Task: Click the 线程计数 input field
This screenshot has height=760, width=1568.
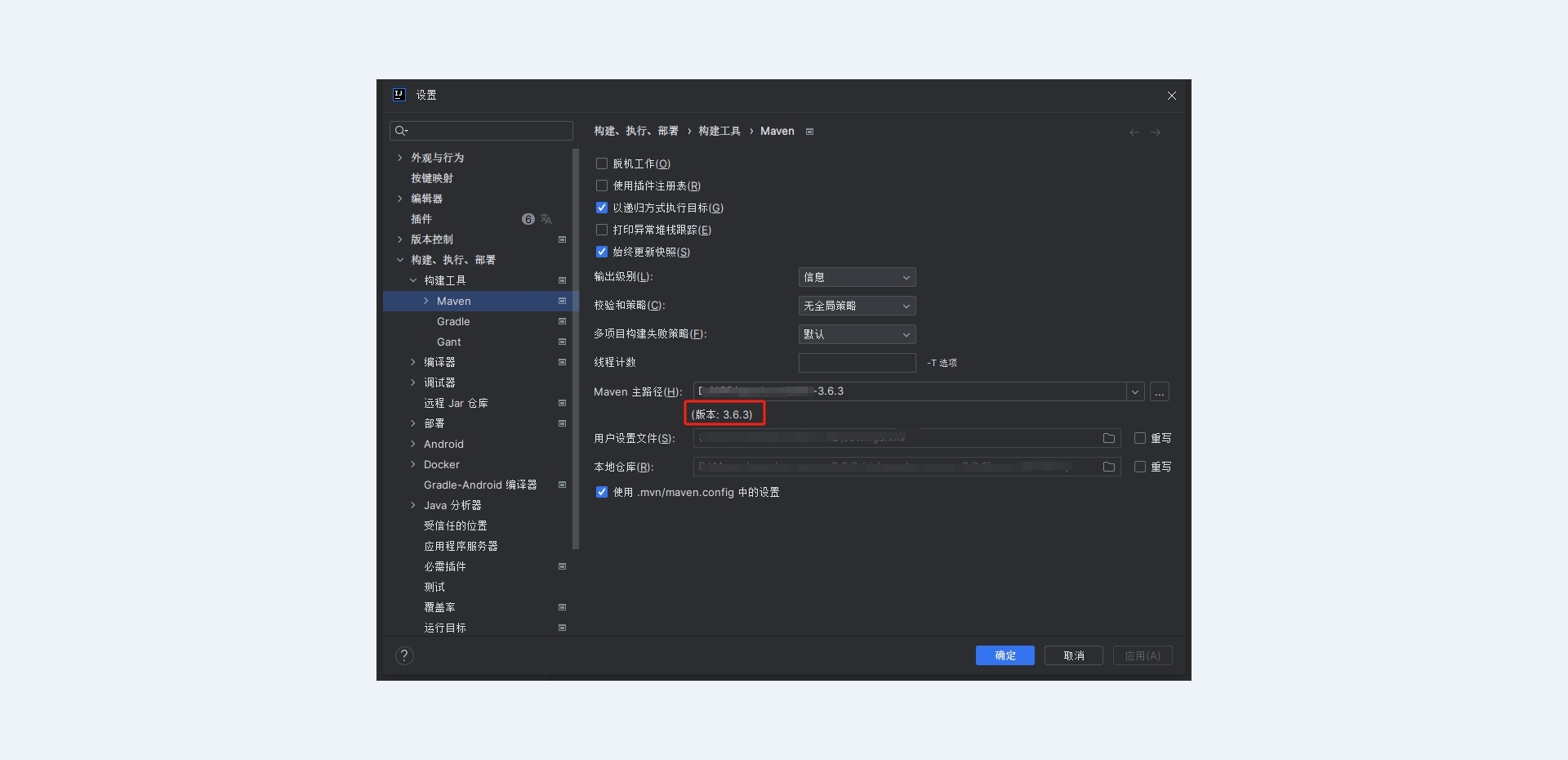Action: point(856,363)
